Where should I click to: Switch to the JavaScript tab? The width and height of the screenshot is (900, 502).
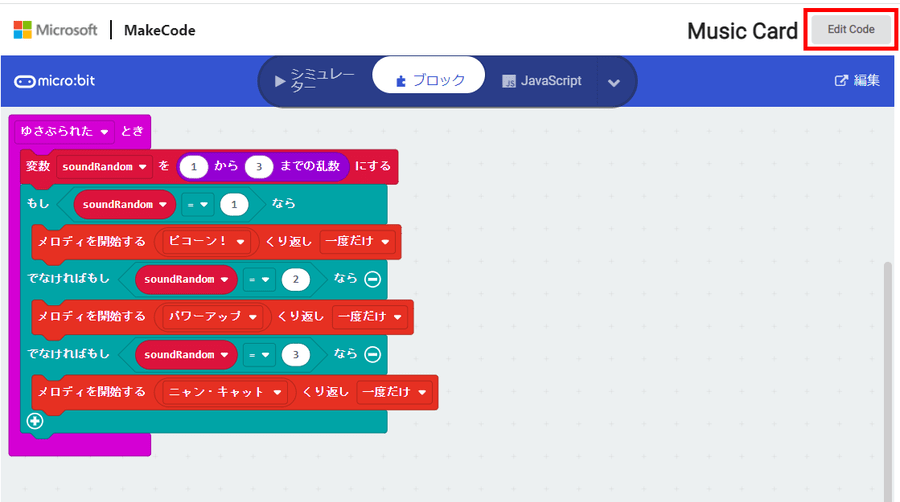[542, 81]
